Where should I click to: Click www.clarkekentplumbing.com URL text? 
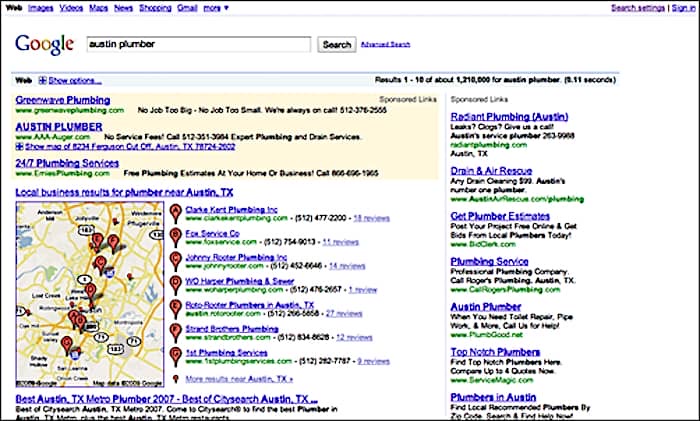[x=237, y=218]
